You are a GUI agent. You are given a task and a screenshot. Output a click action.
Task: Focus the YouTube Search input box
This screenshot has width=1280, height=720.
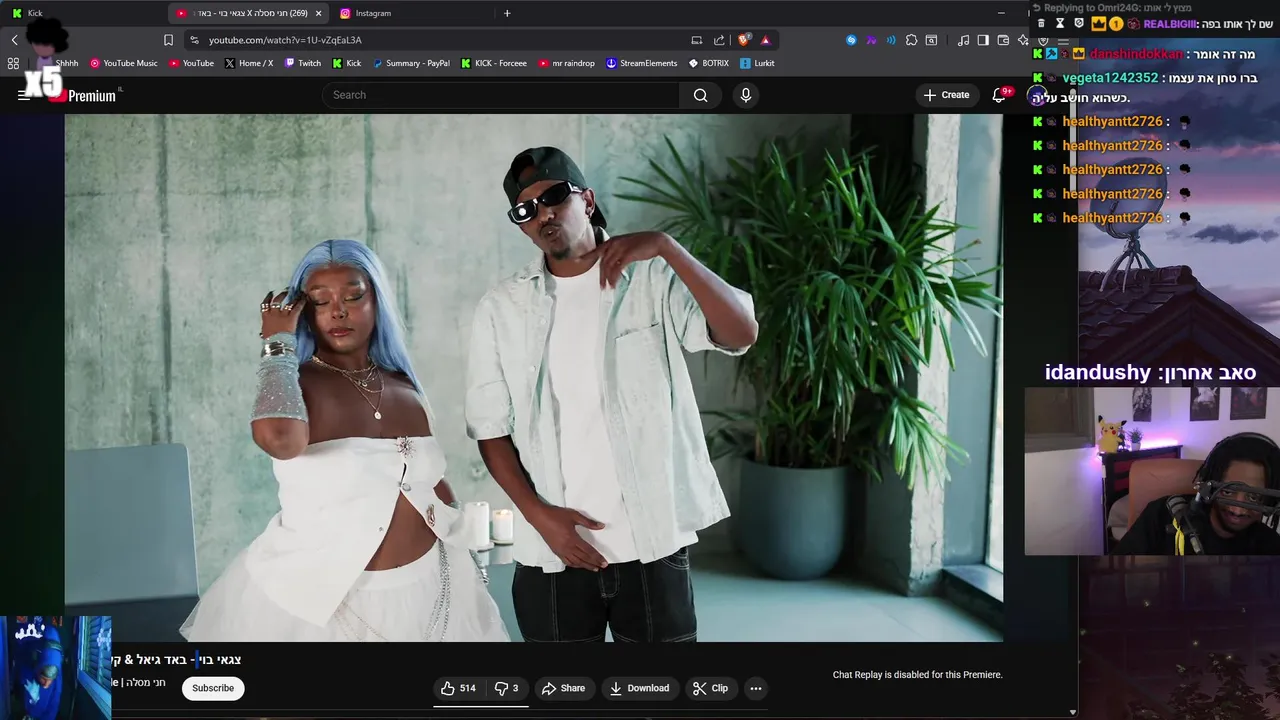click(500, 95)
